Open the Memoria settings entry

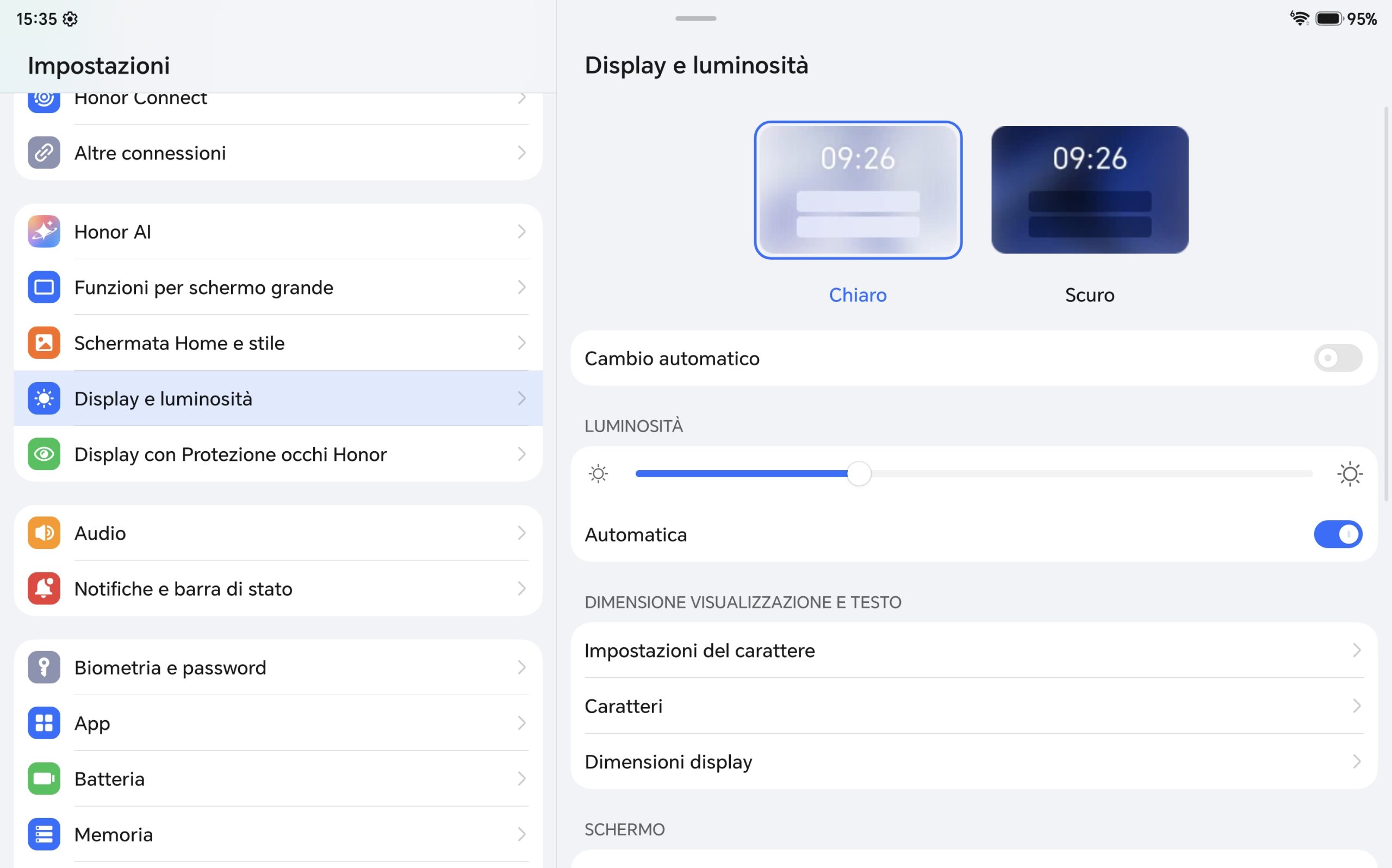(278, 834)
